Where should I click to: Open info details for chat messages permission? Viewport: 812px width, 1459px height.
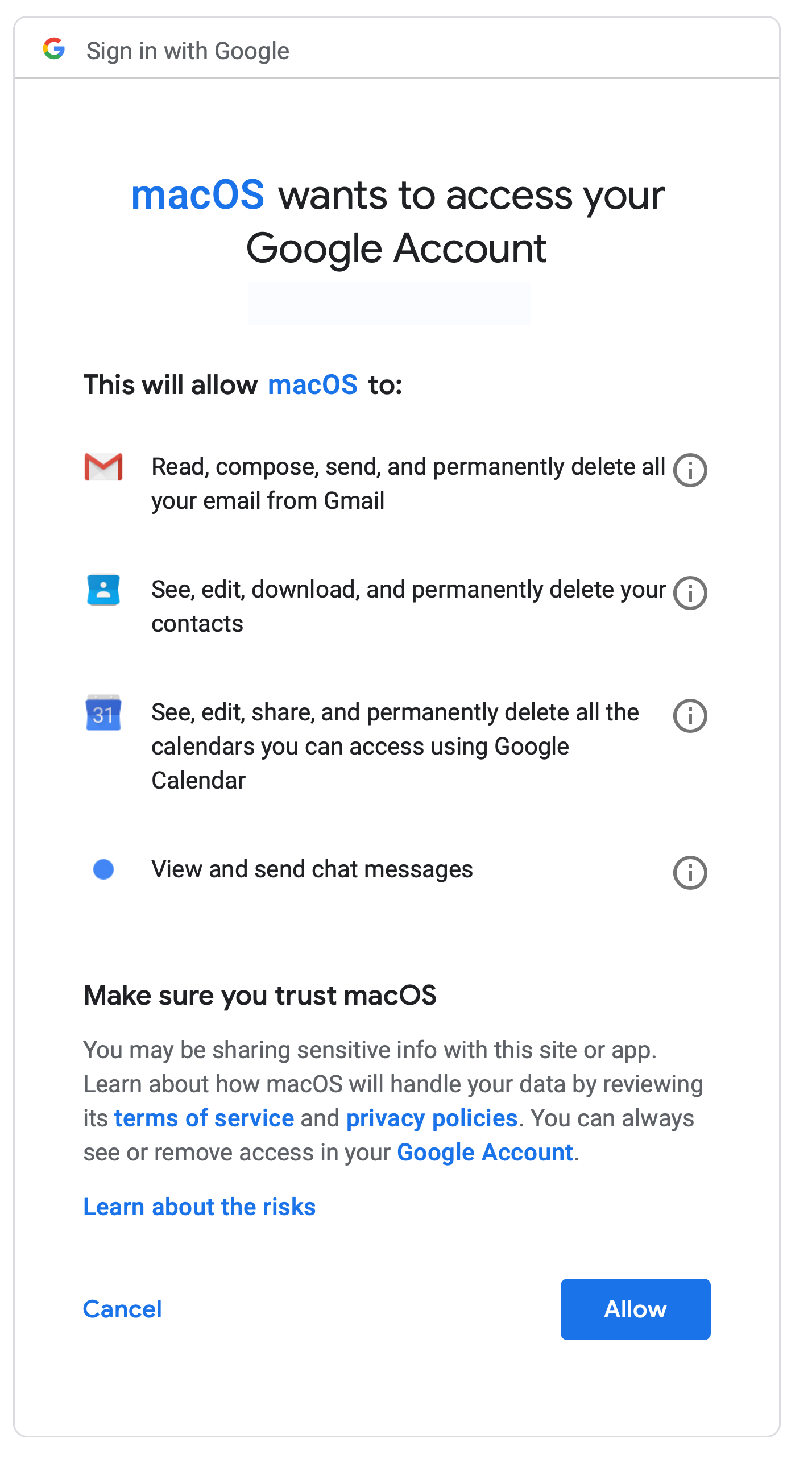(x=690, y=872)
